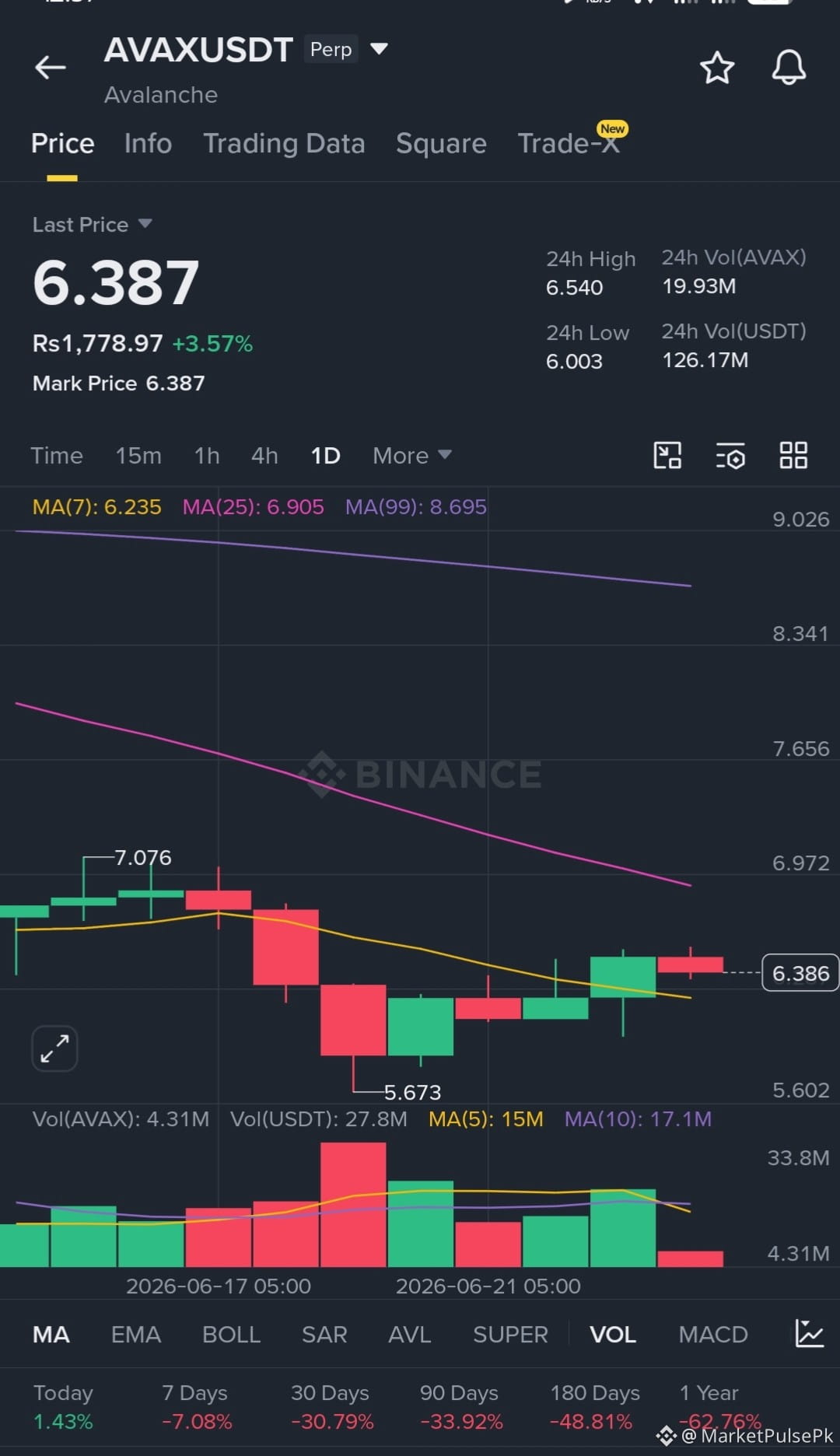The image size is (840, 1456).
Task: Tap the AVAXUSDT symbol title
Action: pyautogui.click(x=198, y=50)
